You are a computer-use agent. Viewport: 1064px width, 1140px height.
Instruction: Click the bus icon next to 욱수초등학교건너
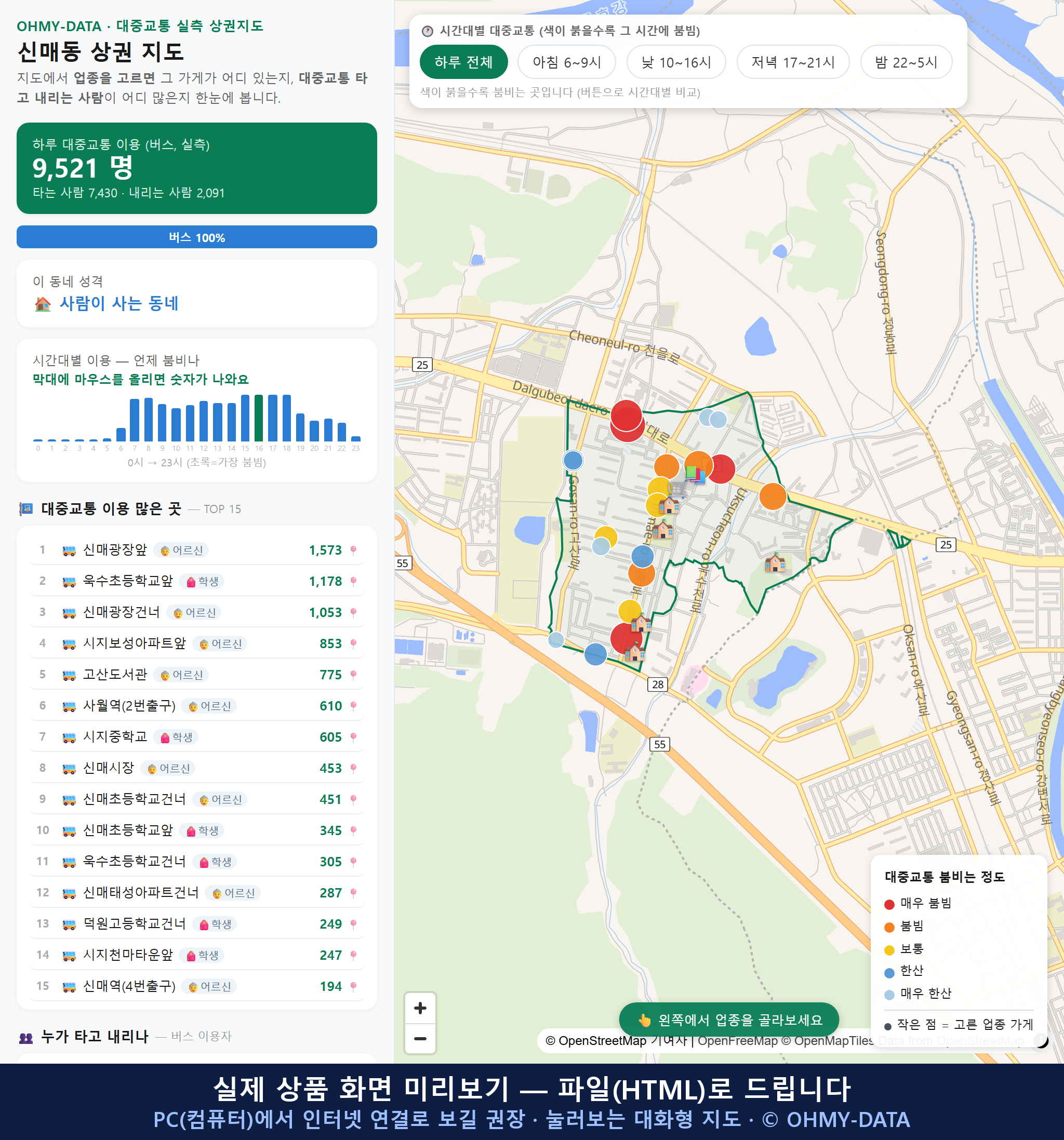point(69,862)
